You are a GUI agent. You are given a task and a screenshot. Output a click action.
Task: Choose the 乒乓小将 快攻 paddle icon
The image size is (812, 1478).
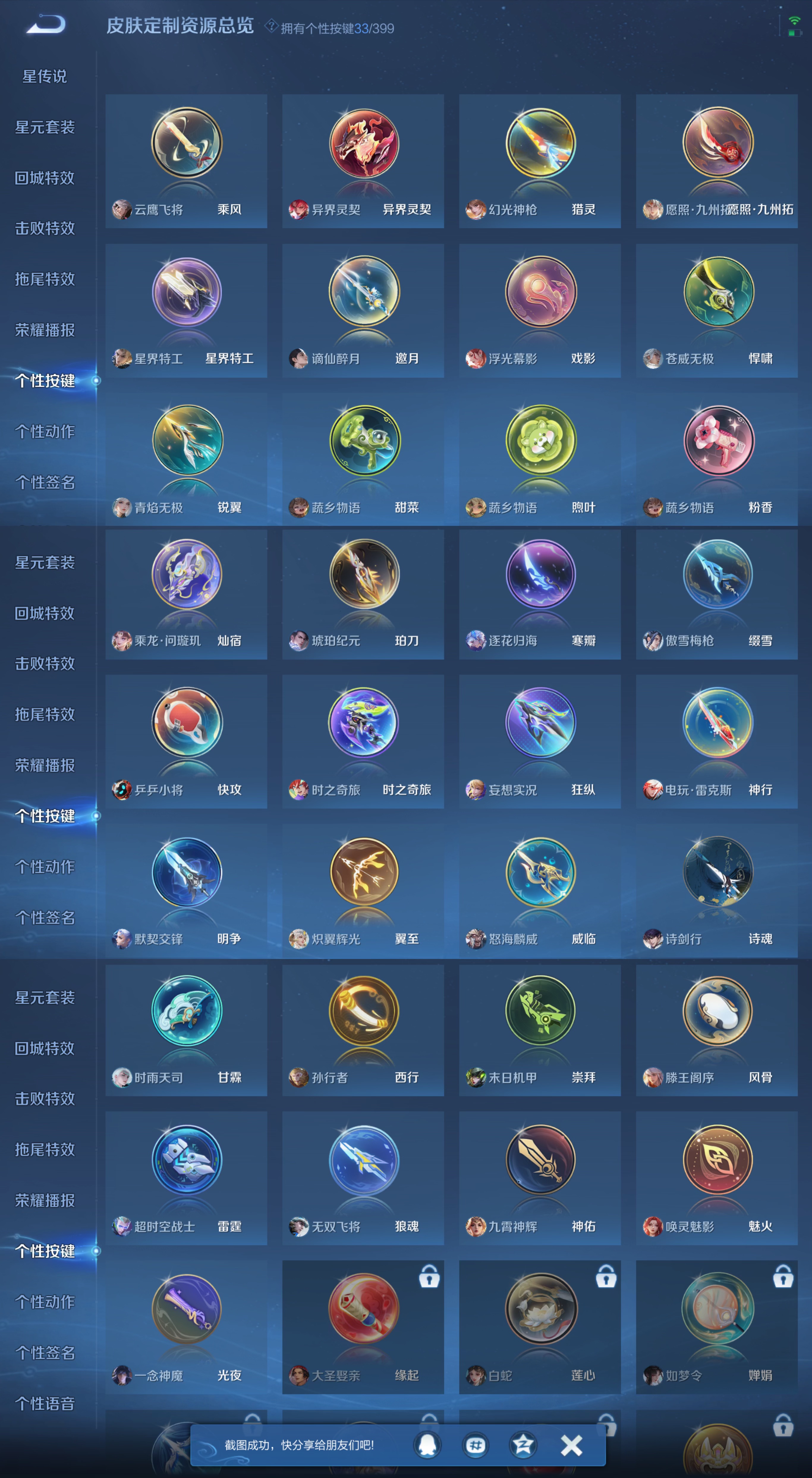(x=187, y=723)
